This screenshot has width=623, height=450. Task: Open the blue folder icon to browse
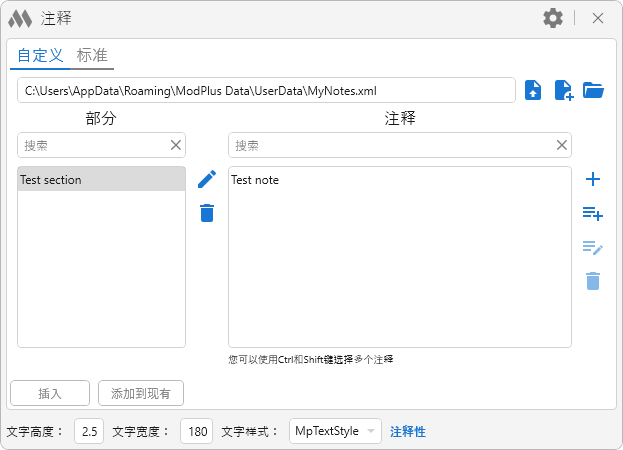point(594,90)
